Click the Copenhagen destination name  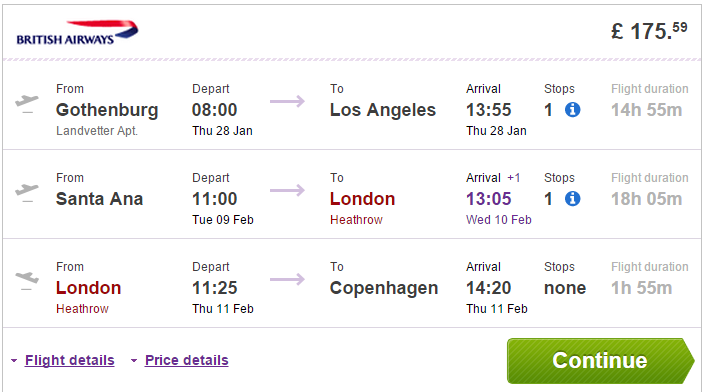click(384, 288)
